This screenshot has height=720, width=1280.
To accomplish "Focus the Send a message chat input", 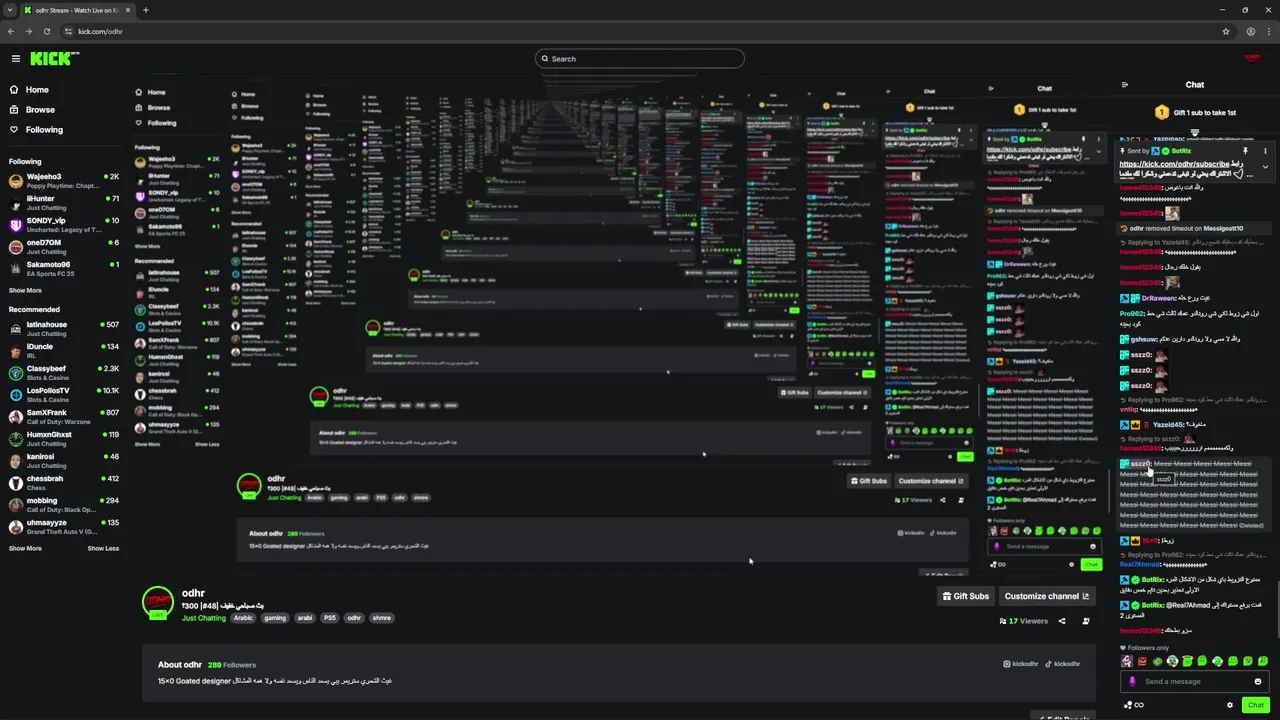I will tap(1196, 681).
